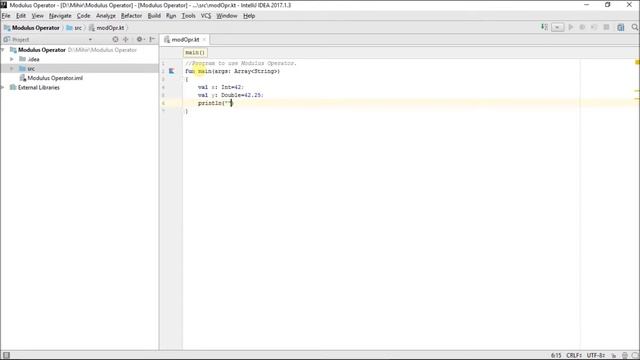Click src breadcrumb in navigation bar
Viewport: 640px width, 360px height.
point(74,28)
